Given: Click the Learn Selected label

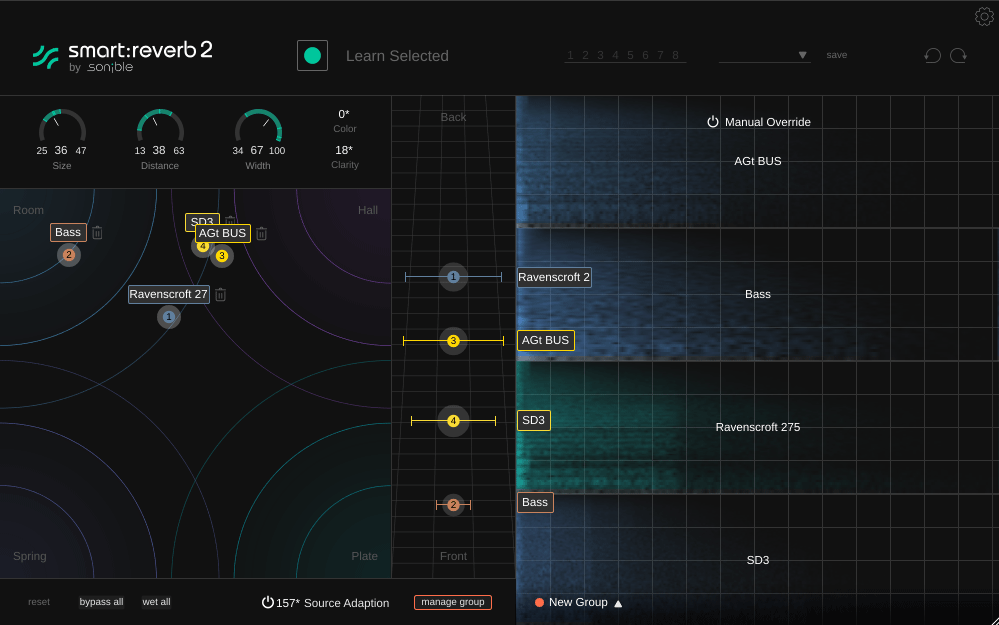Looking at the screenshot, I should tap(397, 56).
